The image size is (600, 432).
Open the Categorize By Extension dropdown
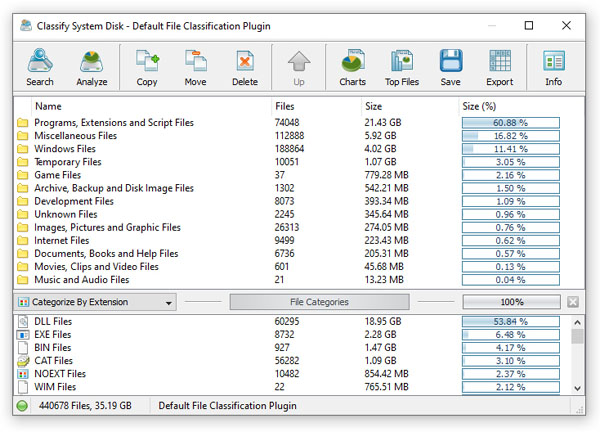click(x=96, y=302)
